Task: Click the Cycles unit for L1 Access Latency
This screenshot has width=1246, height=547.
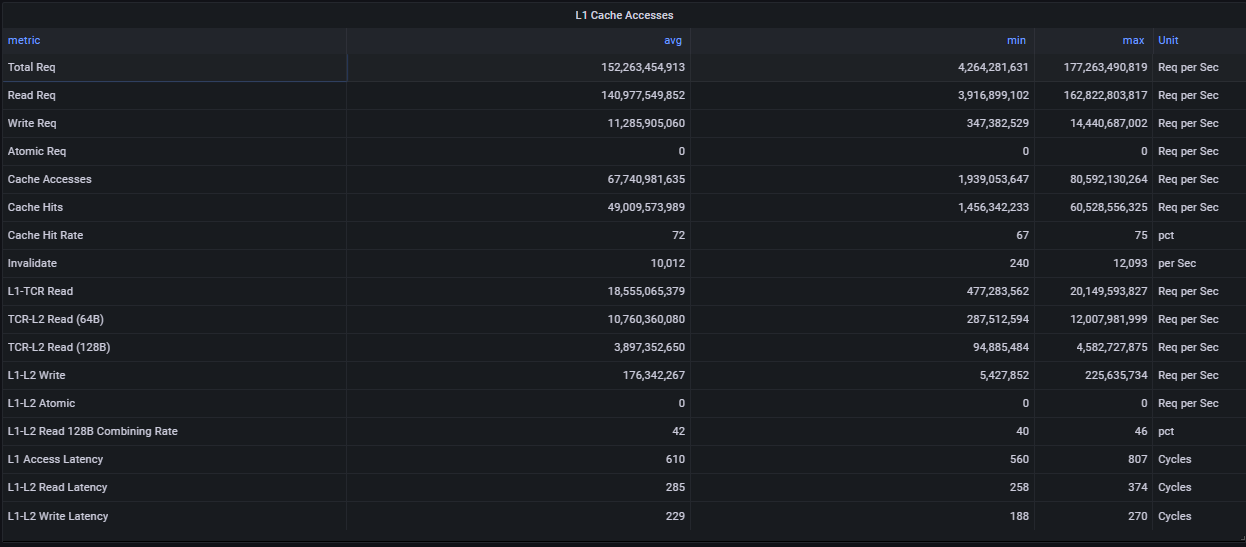Action: click(x=1175, y=459)
